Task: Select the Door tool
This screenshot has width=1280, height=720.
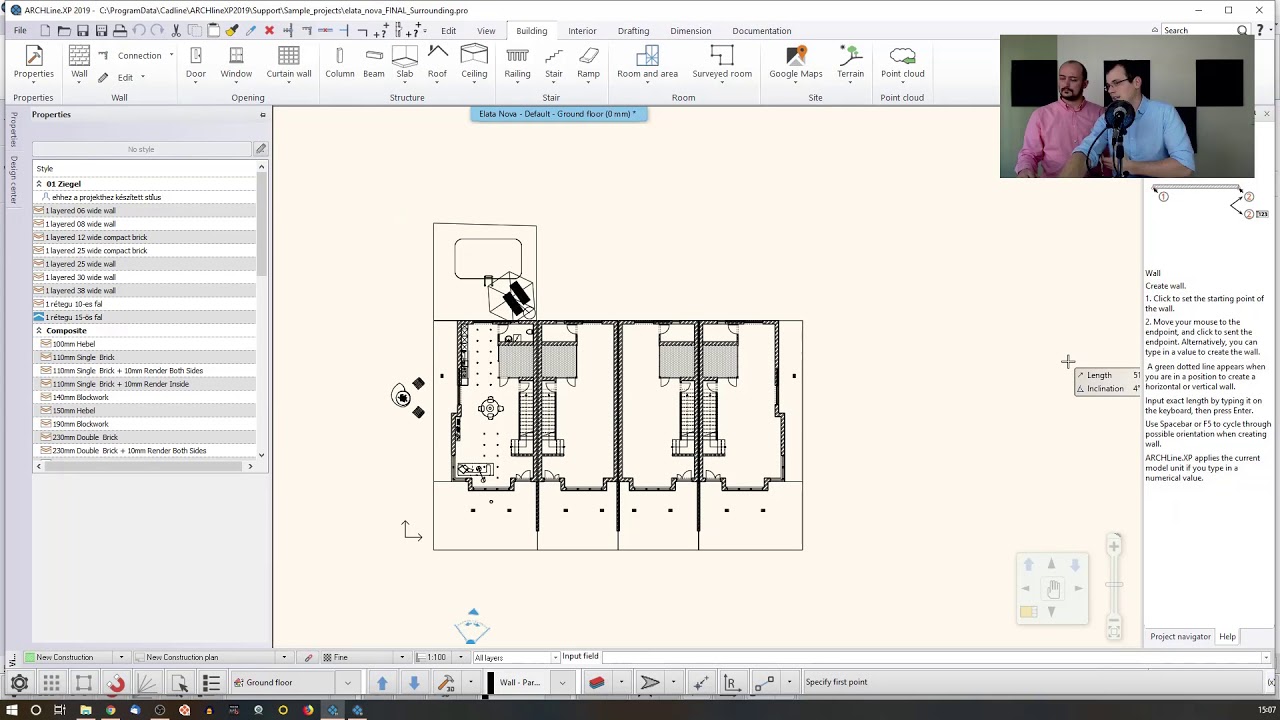Action: (x=195, y=62)
